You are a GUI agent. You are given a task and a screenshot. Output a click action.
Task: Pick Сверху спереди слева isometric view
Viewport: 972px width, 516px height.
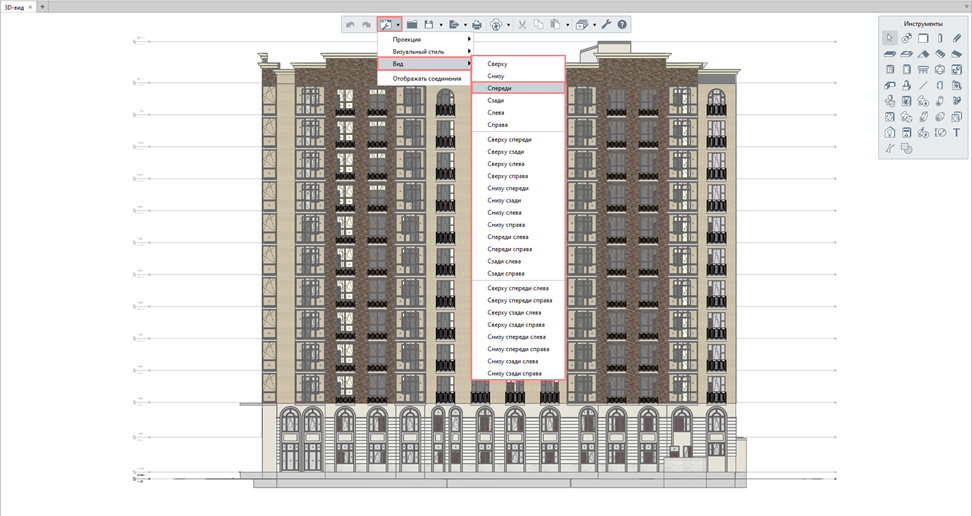(x=518, y=288)
